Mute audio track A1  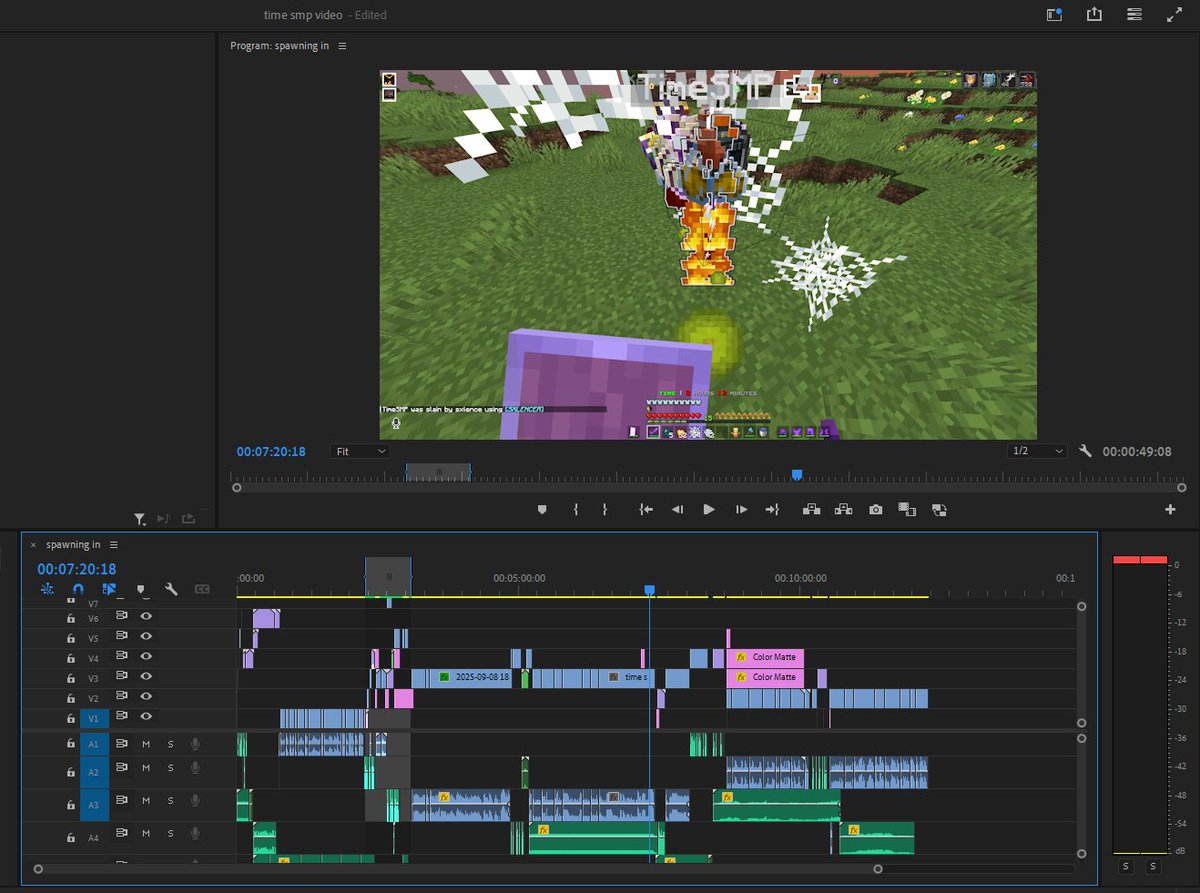coord(146,744)
